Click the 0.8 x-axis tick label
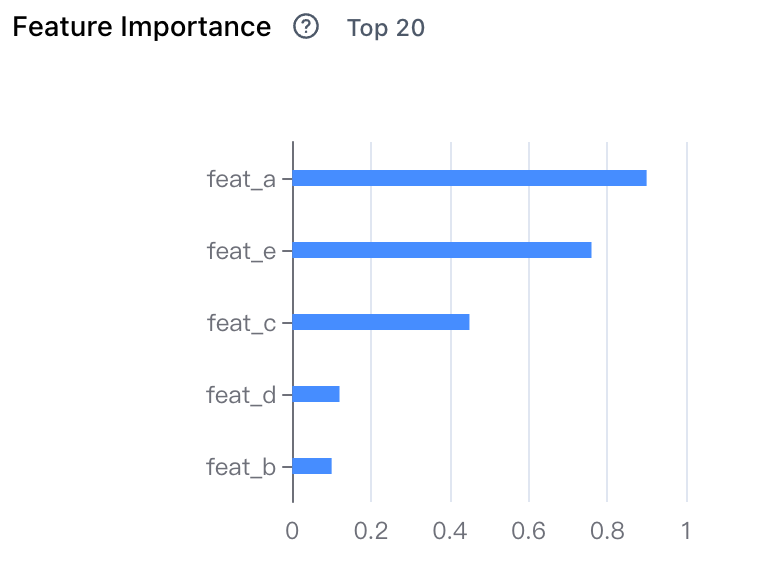 [607, 531]
